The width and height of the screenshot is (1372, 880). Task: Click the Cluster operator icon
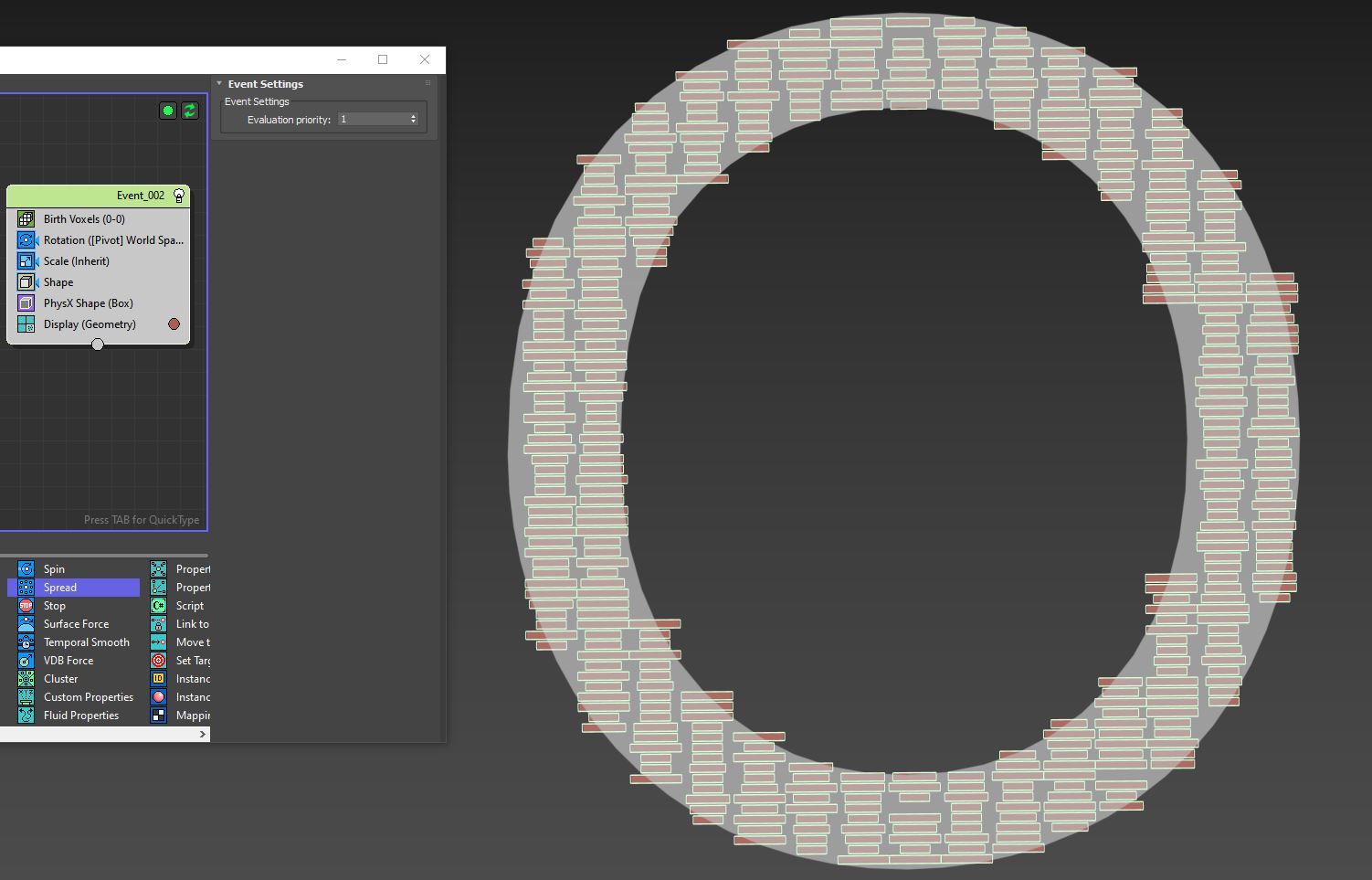26,679
